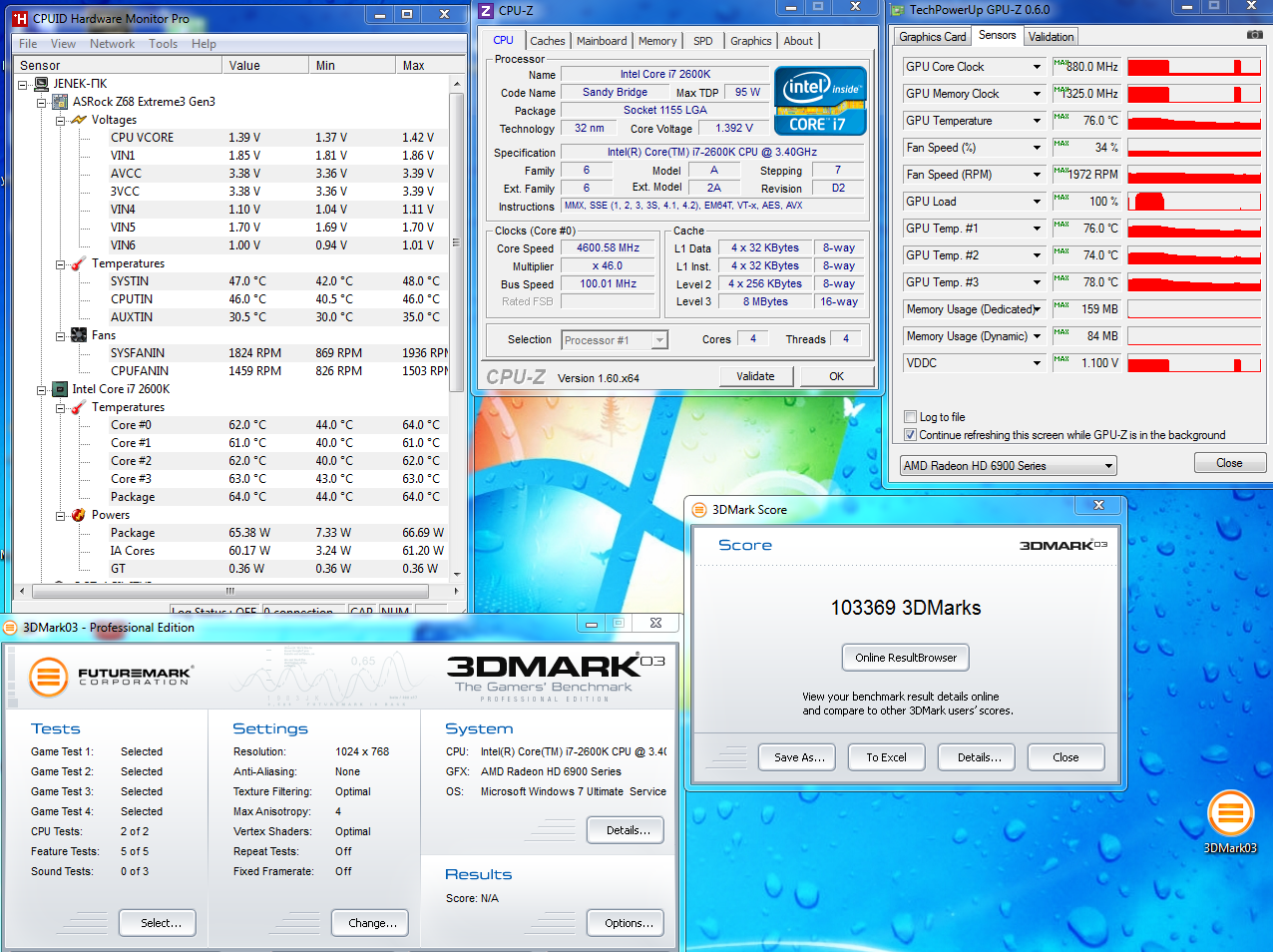Viewport: 1273px width, 952px height.
Task: Collapse the Fans group
Action: click(61, 336)
